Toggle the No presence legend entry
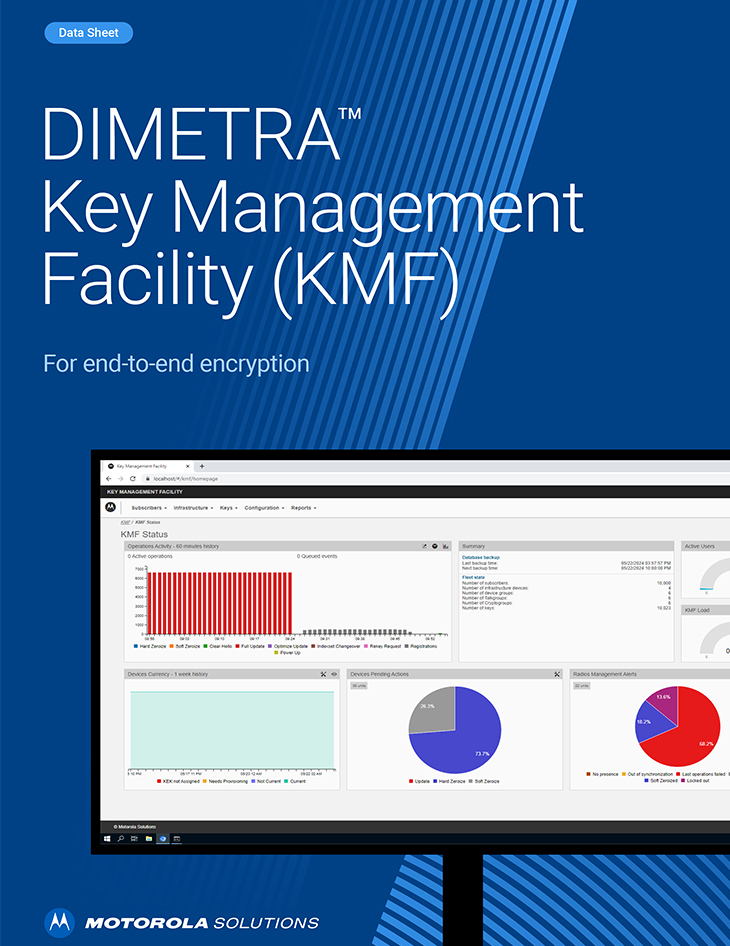This screenshot has height=946, width=730. [602, 774]
